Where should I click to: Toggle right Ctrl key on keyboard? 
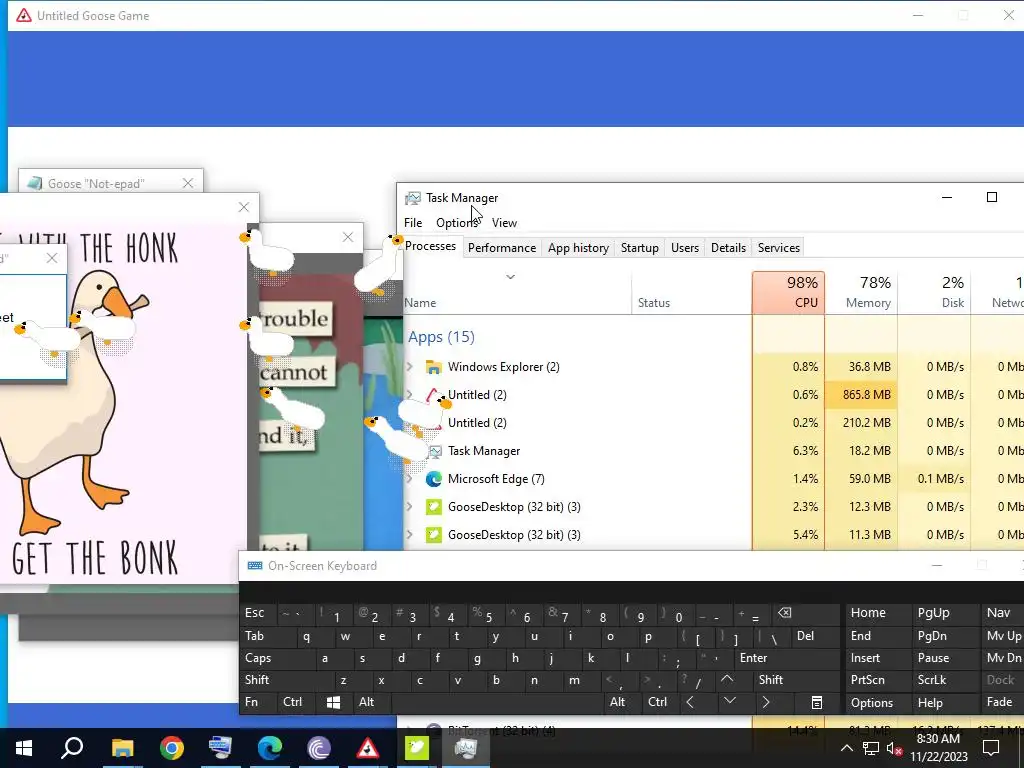(658, 702)
